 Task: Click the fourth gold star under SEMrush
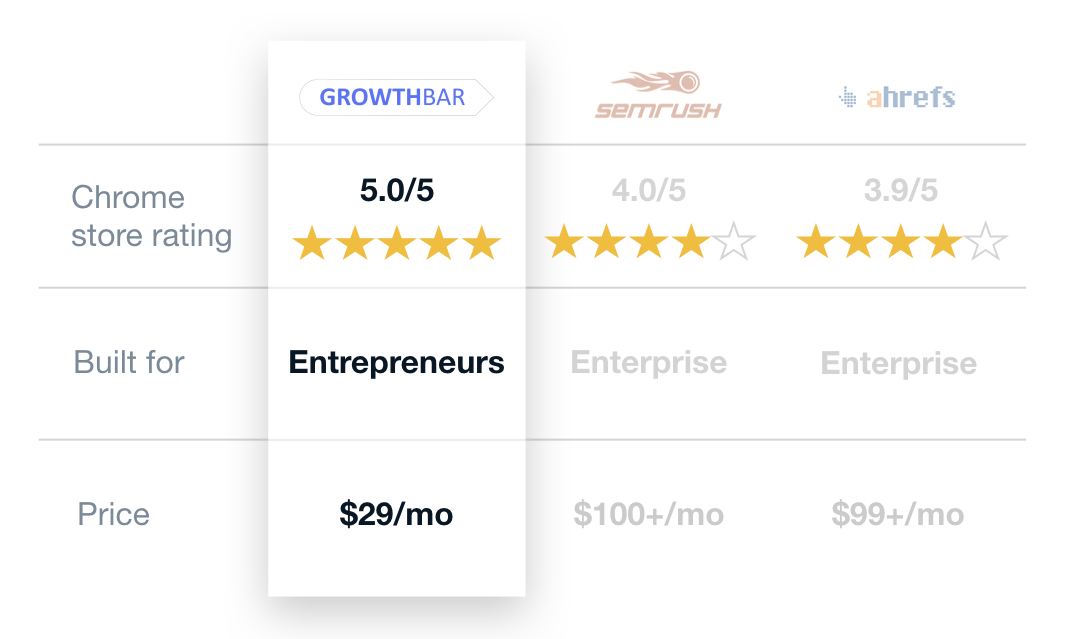pos(691,241)
